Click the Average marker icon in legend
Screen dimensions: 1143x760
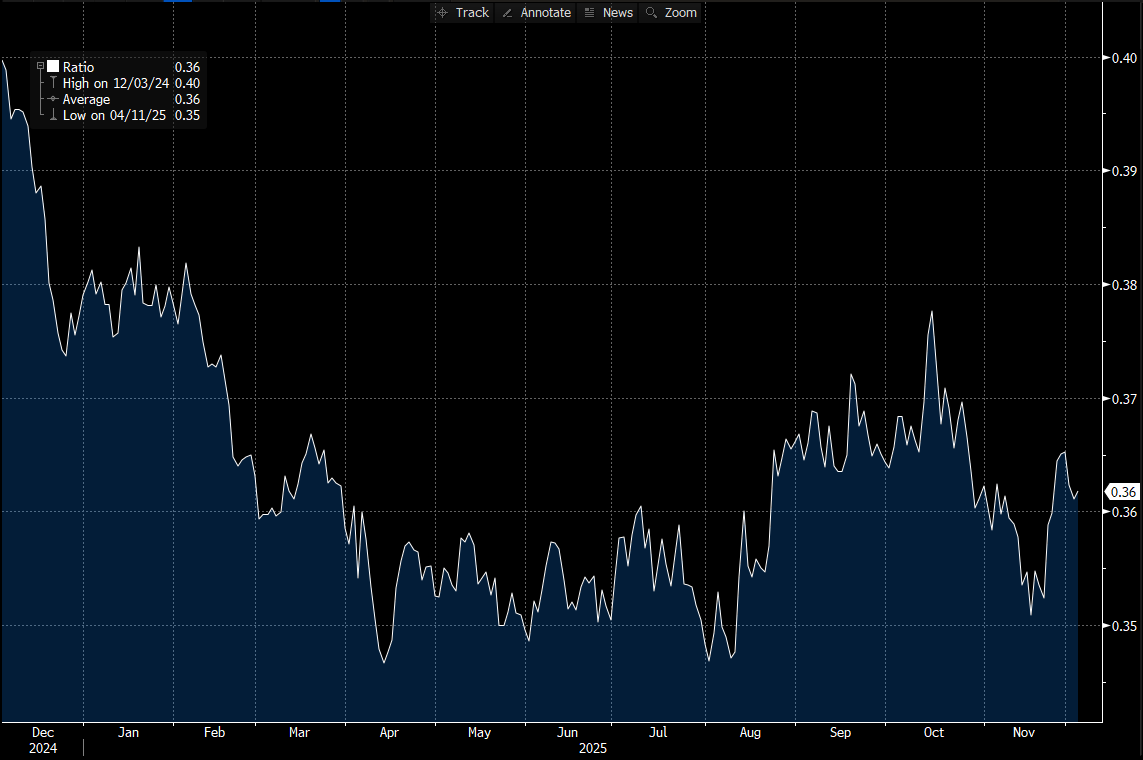pyautogui.click(x=53, y=98)
